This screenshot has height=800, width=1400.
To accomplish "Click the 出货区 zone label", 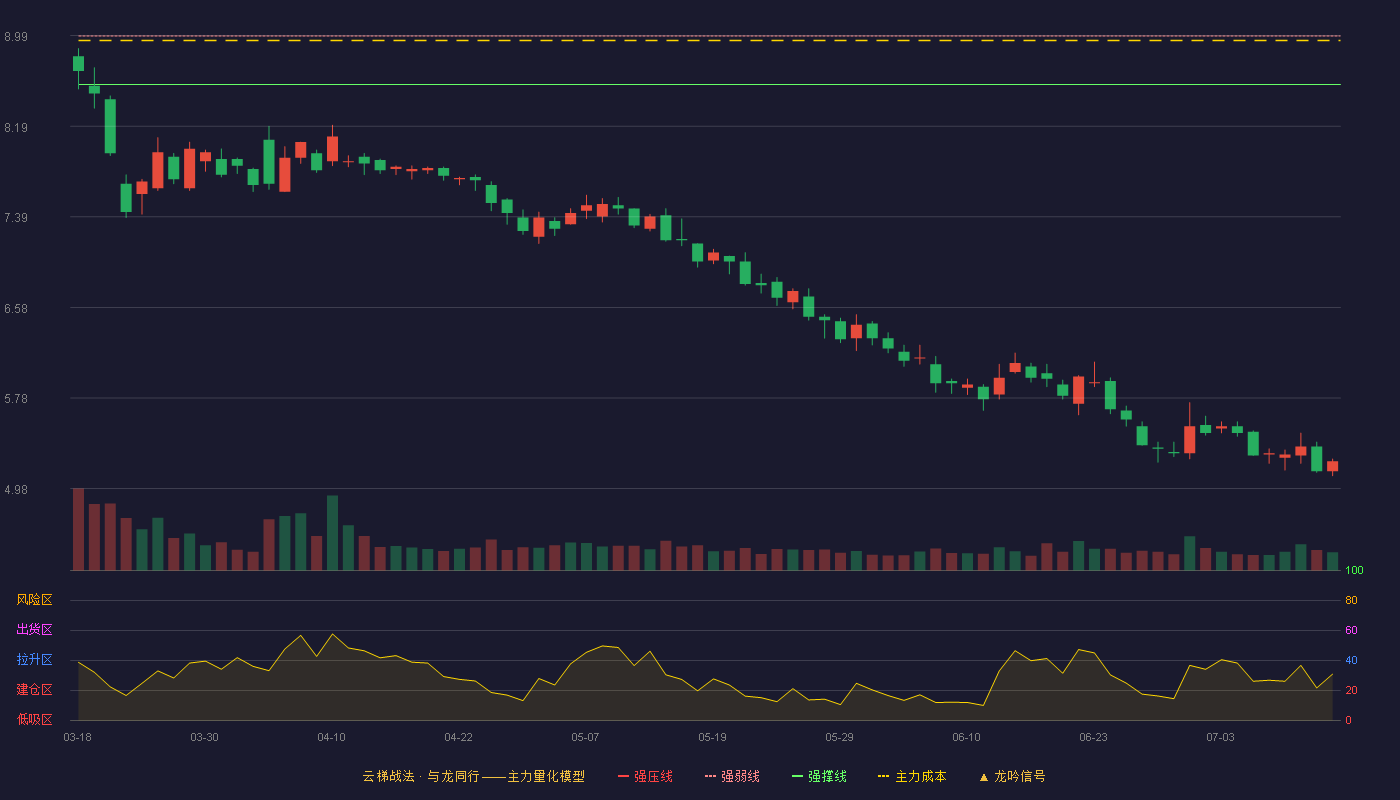I will [34, 630].
